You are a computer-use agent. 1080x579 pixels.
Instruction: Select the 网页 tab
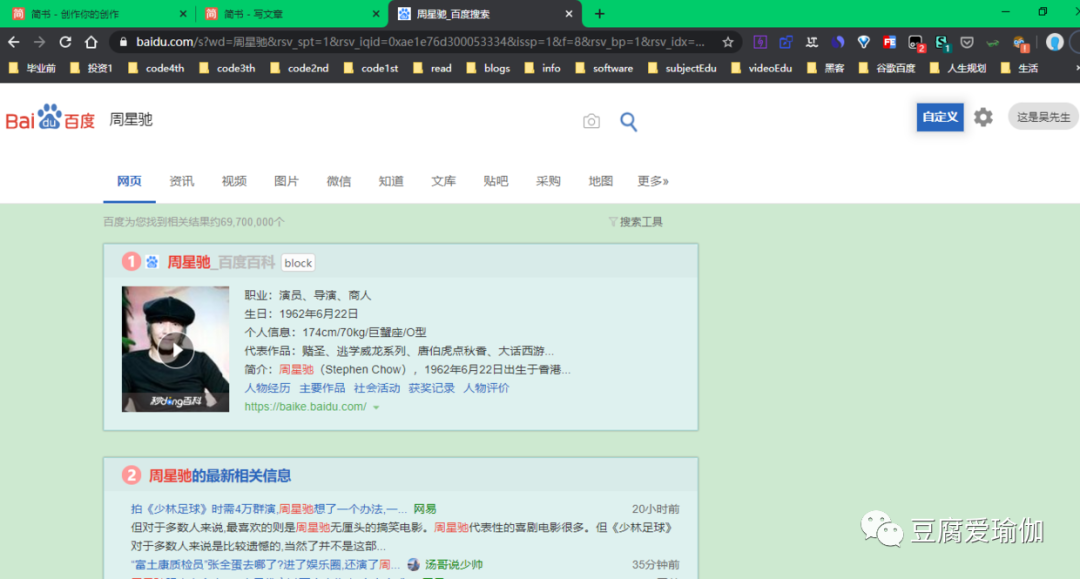(x=129, y=181)
